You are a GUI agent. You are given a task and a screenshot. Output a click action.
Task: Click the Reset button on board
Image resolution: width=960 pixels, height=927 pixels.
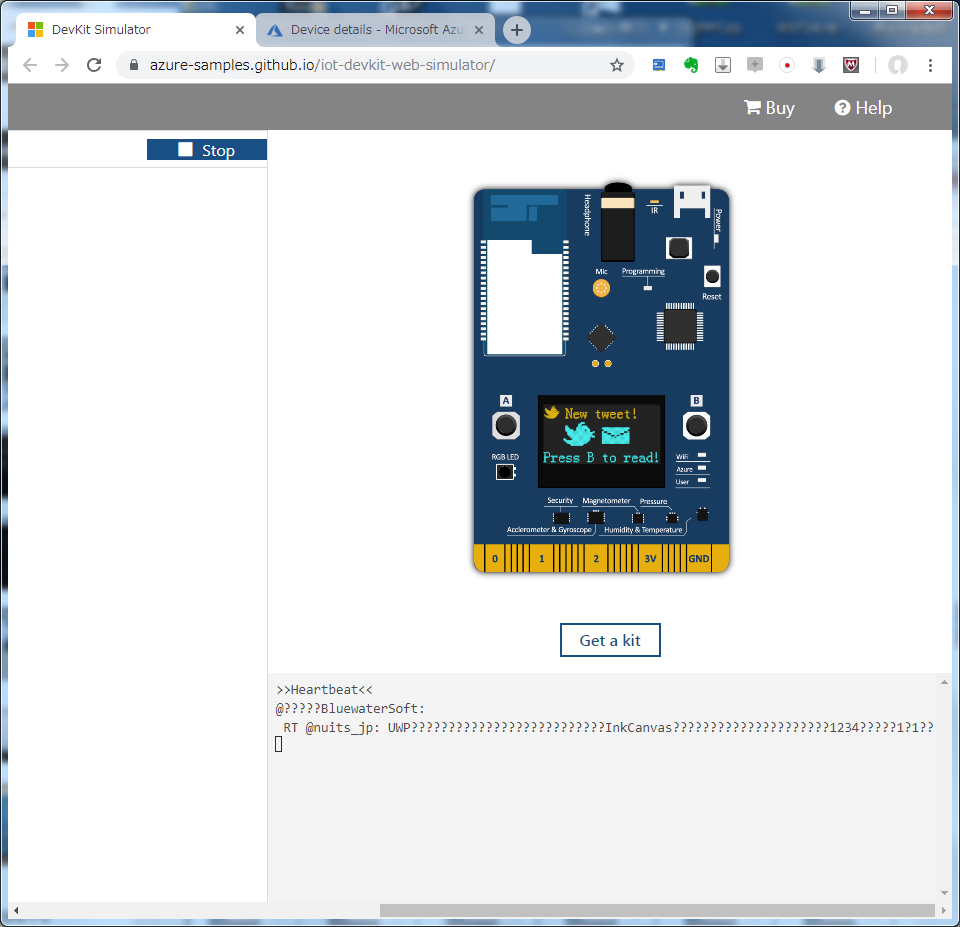pyautogui.click(x=712, y=277)
